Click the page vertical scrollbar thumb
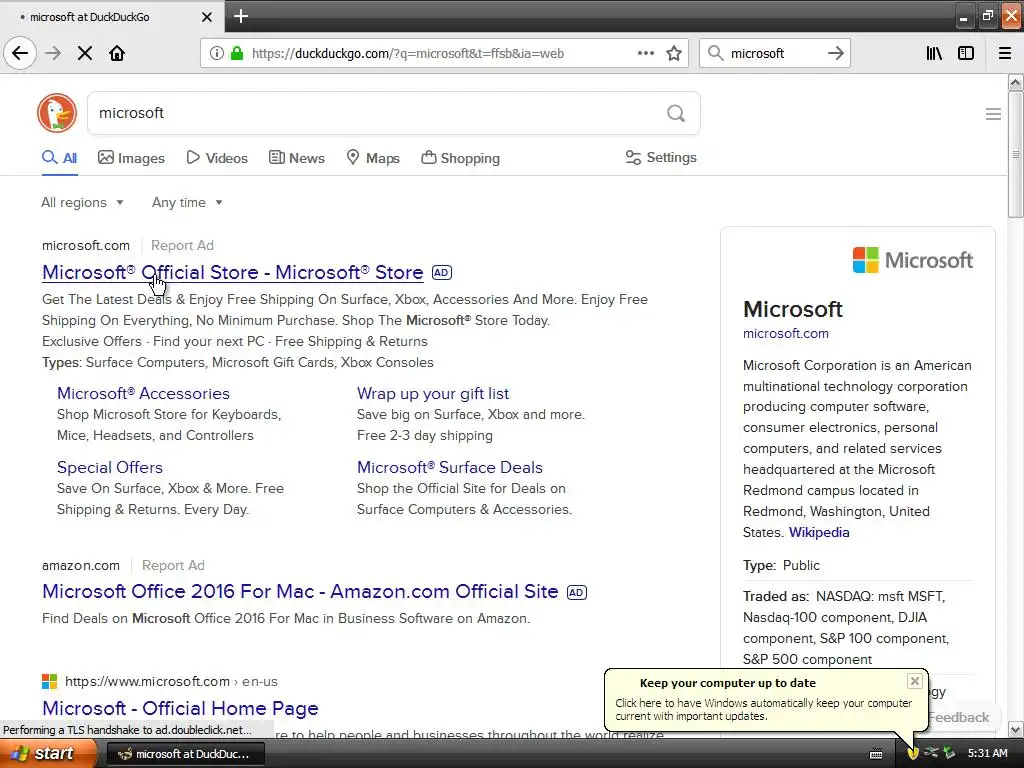The image size is (1024, 768). [x=1015, y=154]
